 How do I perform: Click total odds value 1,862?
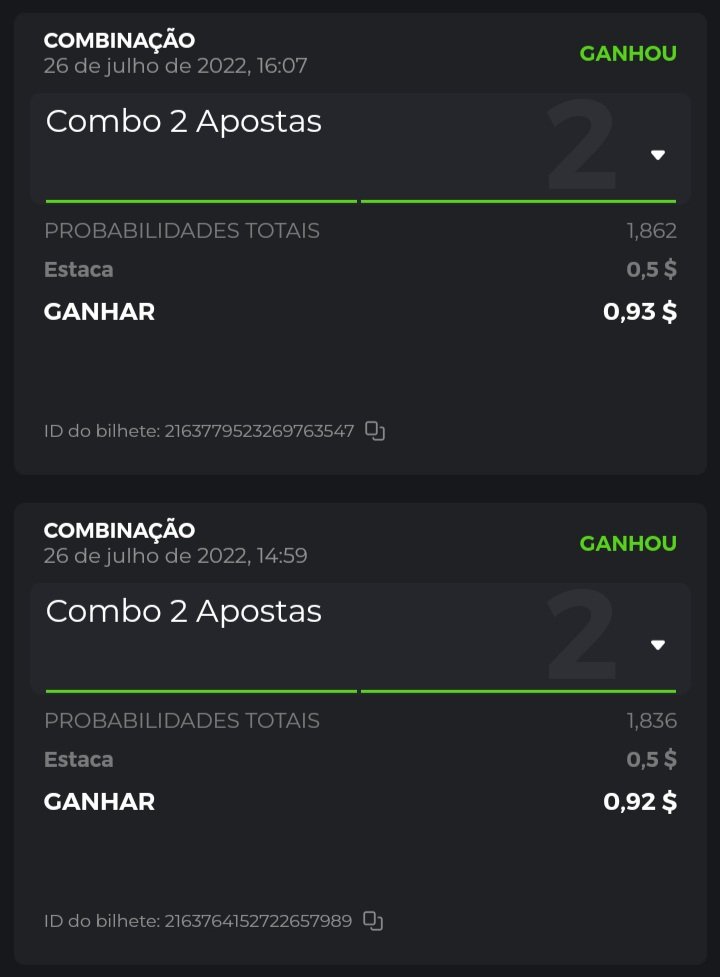[651, 231]
